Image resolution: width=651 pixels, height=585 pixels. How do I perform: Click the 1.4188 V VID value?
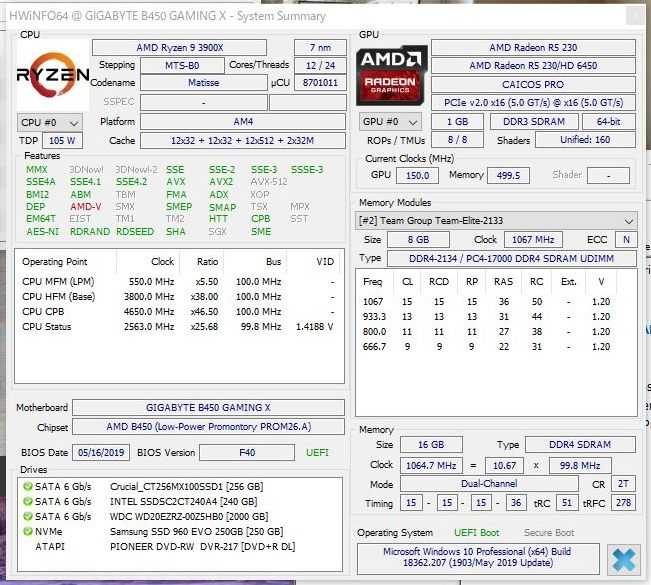[x=315, y=327]
